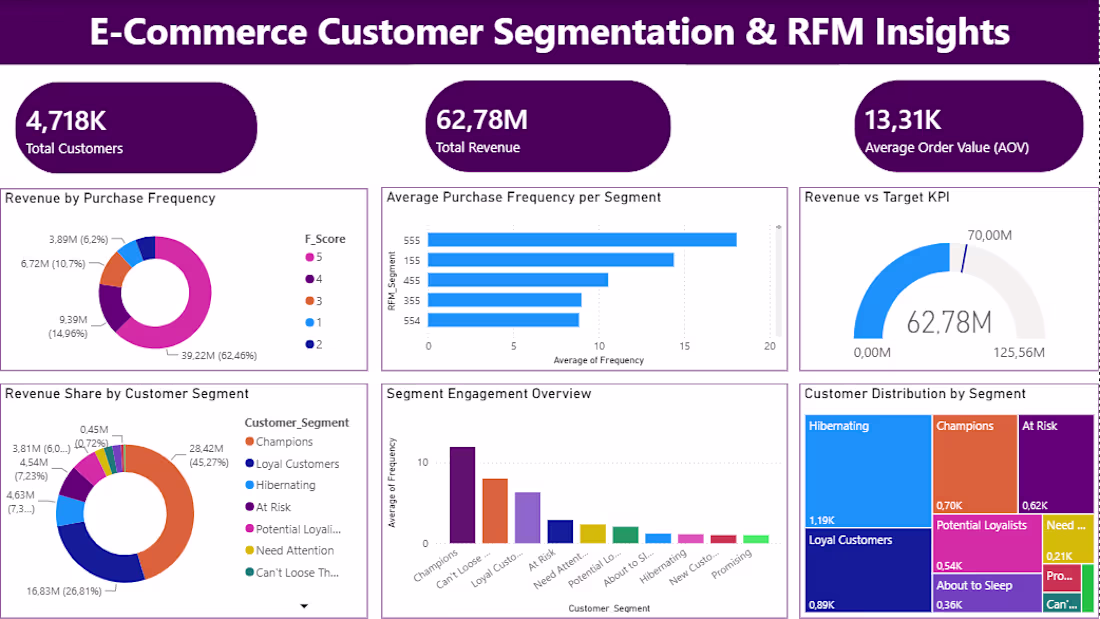Click Revenue by Purchase Frequency title
Viewport: 1100px width, 619px height.
point(110,199)
